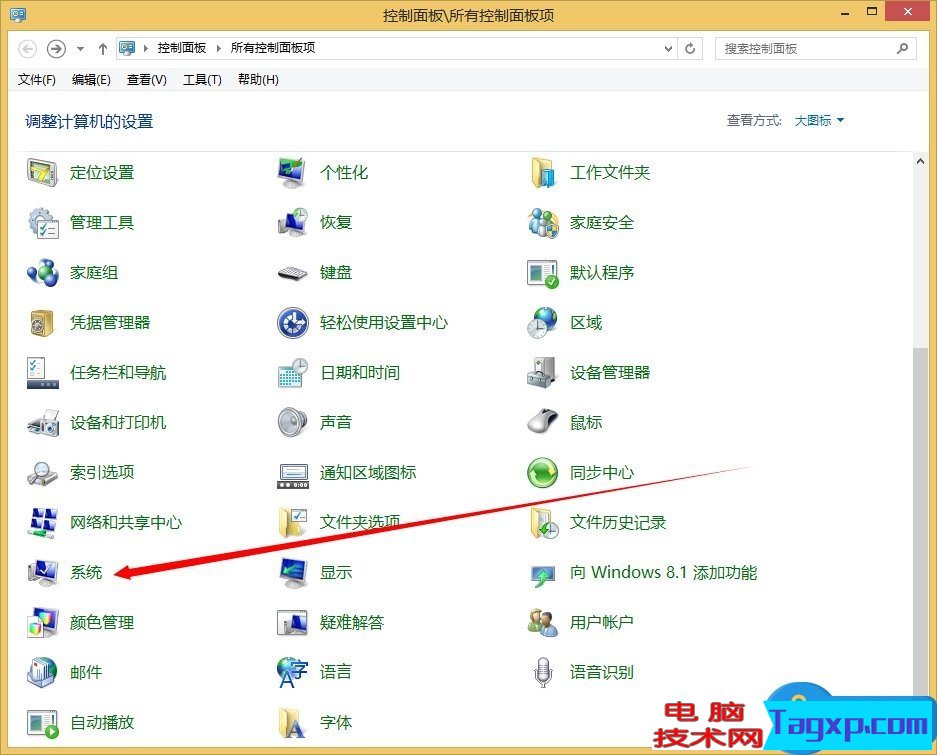Click the 设备管理器 label
The height and width of the screenshot is (755, 937).
(610, 373)
